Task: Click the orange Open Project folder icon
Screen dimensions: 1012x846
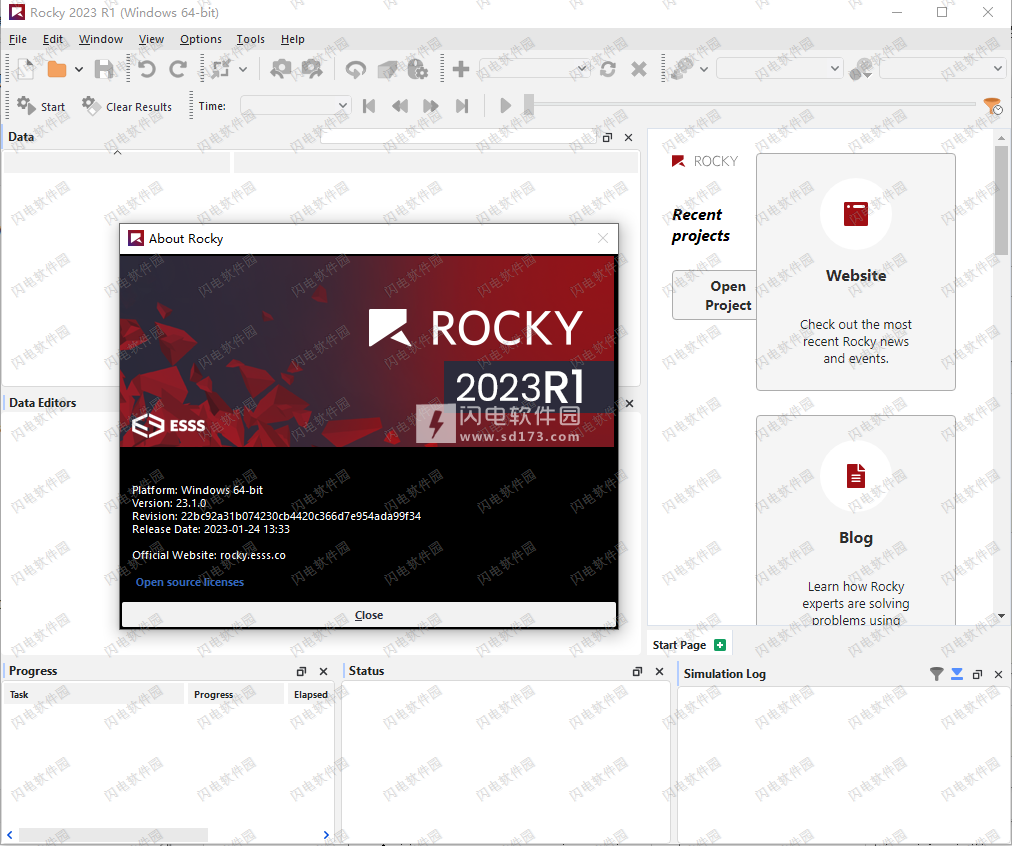Action: pos(57,69)
